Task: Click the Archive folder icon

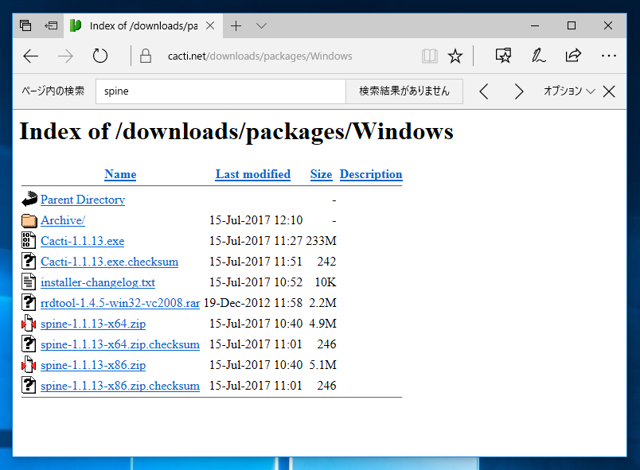Action: pyautogui.click(x=29, y=220)
